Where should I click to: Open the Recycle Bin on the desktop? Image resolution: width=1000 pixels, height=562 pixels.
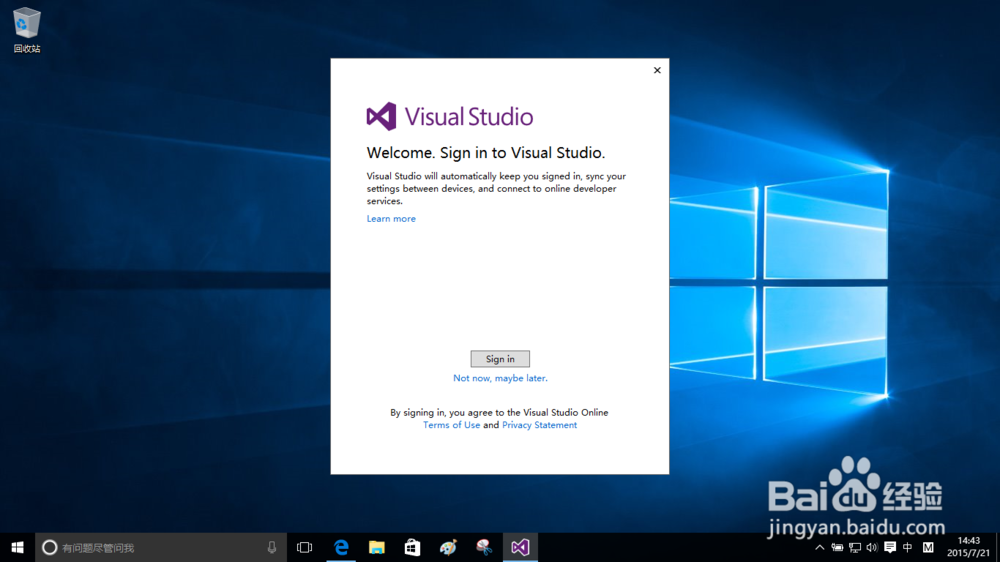pos(27,30)
